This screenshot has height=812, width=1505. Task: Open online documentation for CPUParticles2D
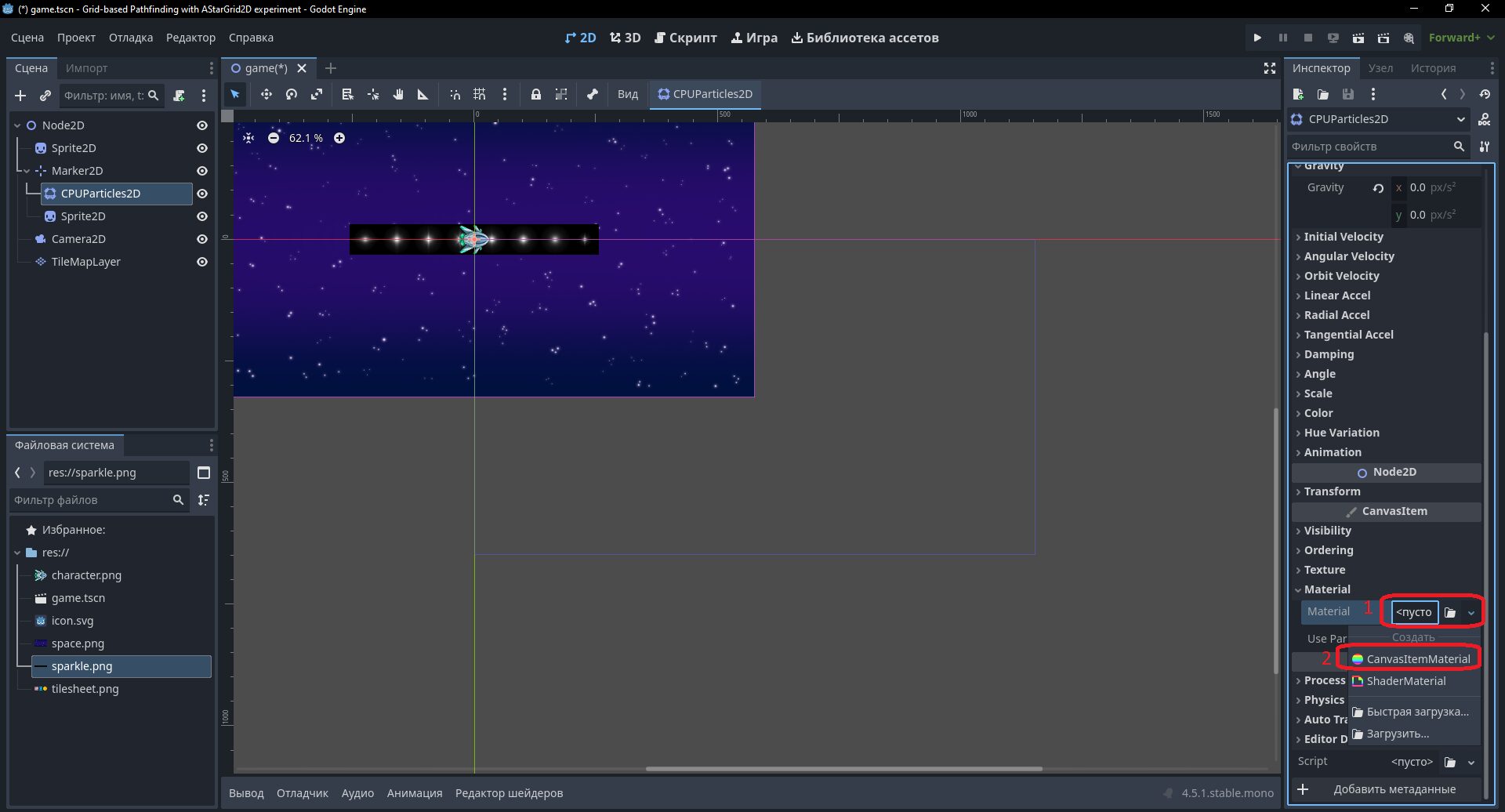click(x=1485, y=119)
